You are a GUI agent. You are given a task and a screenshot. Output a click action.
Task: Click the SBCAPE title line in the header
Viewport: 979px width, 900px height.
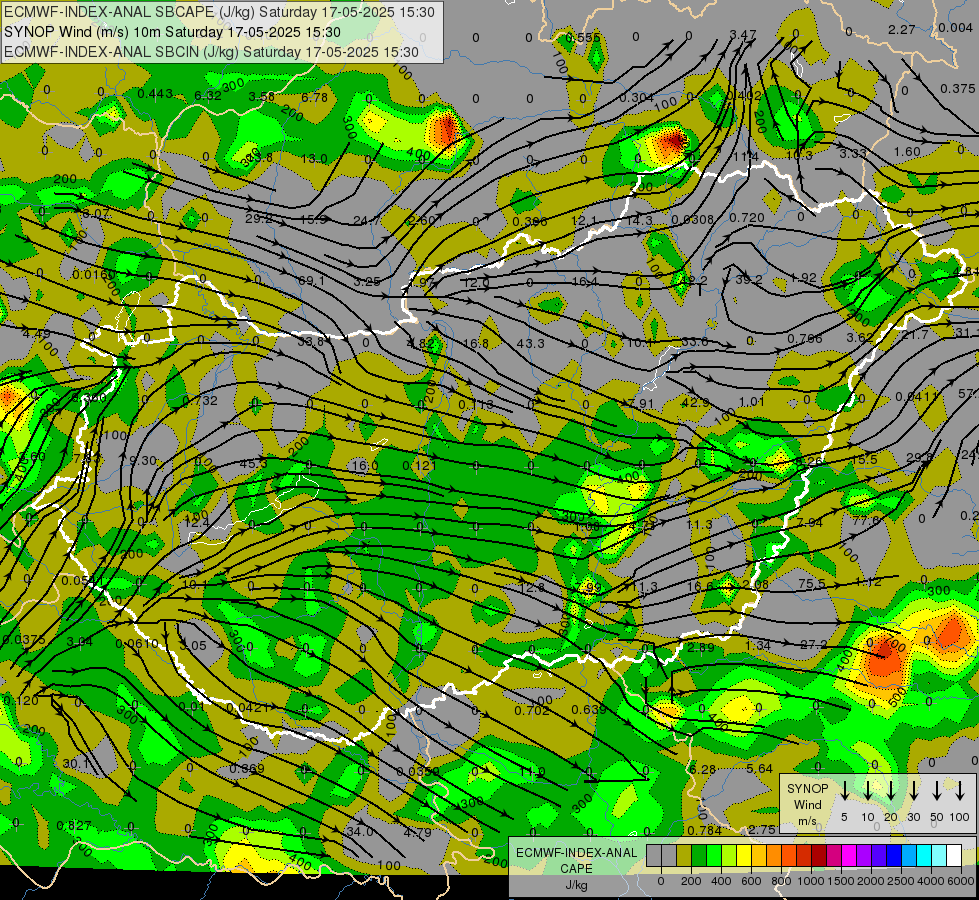coord(219,12)
